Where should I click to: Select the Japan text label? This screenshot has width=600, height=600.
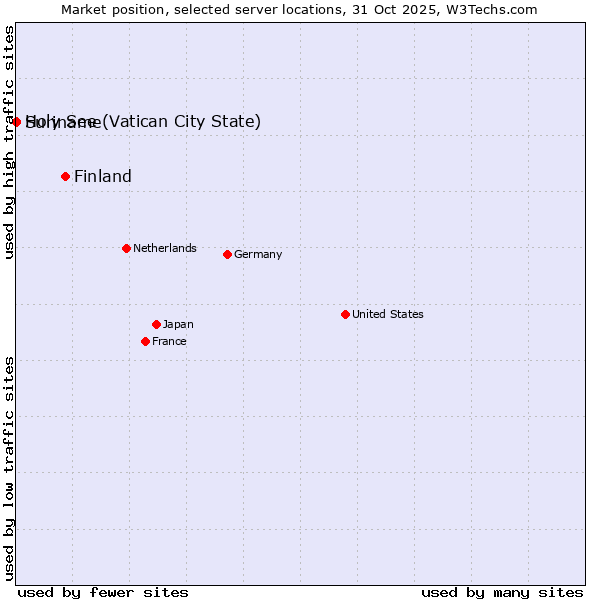coord(178,324)
